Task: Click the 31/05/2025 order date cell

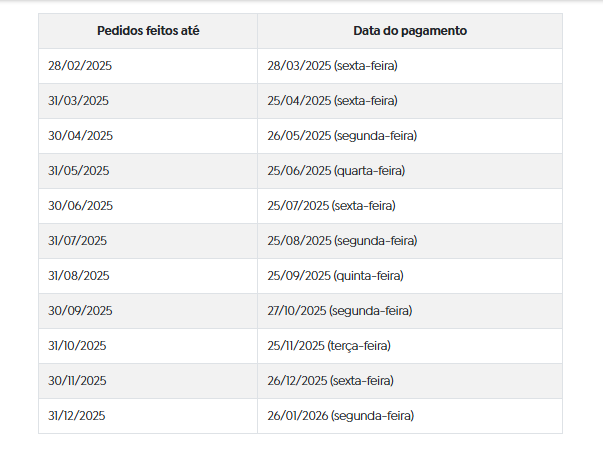Action: [x=148, y=171]
